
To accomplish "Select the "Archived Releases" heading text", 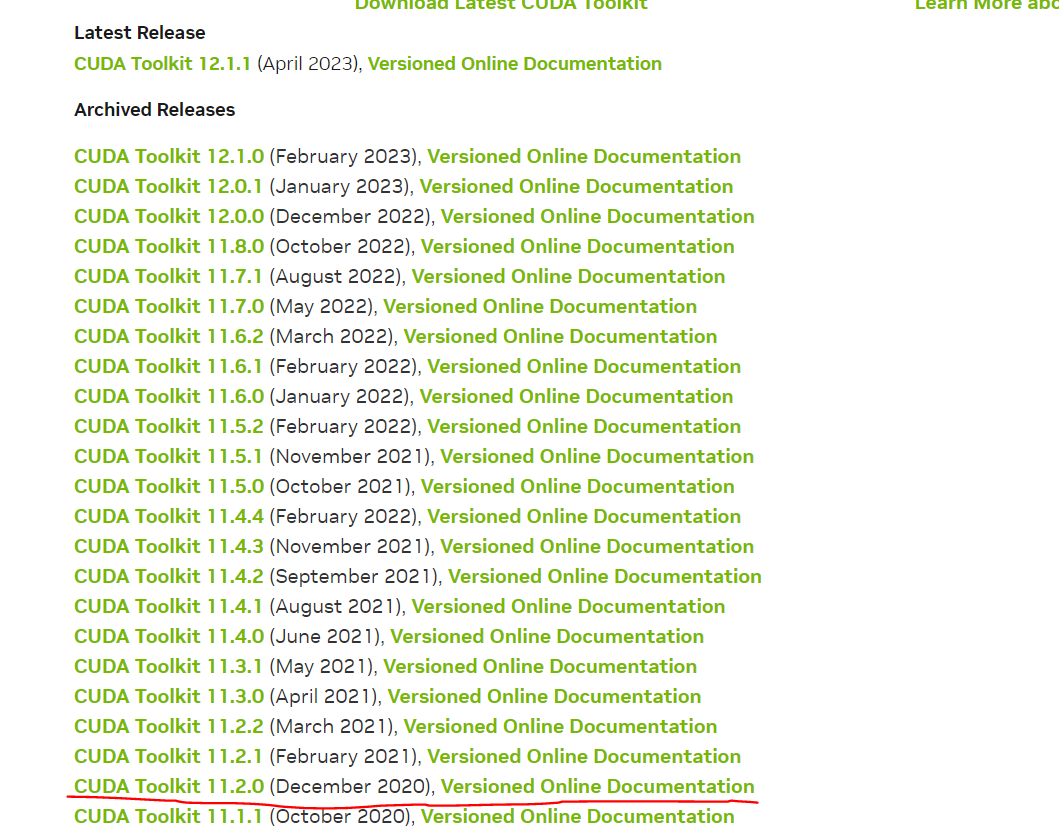I will click(155, 109).
